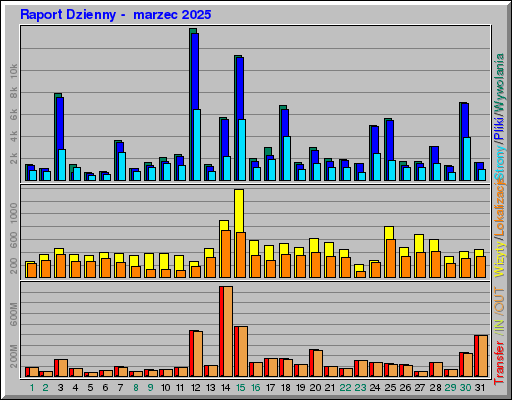Select day label 14 on the axis
The width and height of the screenshot is (512, 400).
pyautogui.click(x=226, y=388)
